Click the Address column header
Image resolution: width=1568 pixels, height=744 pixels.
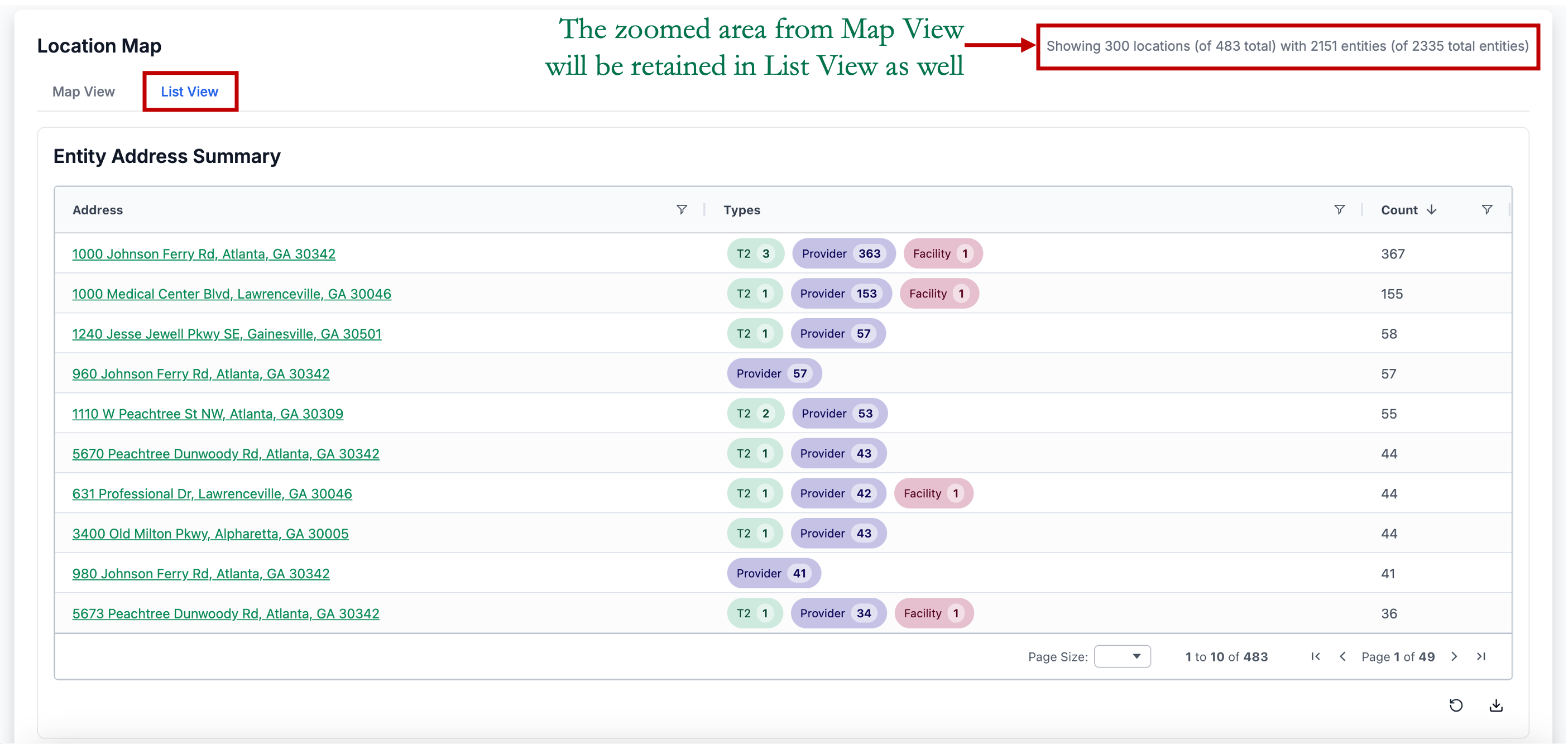pos(97,210)
